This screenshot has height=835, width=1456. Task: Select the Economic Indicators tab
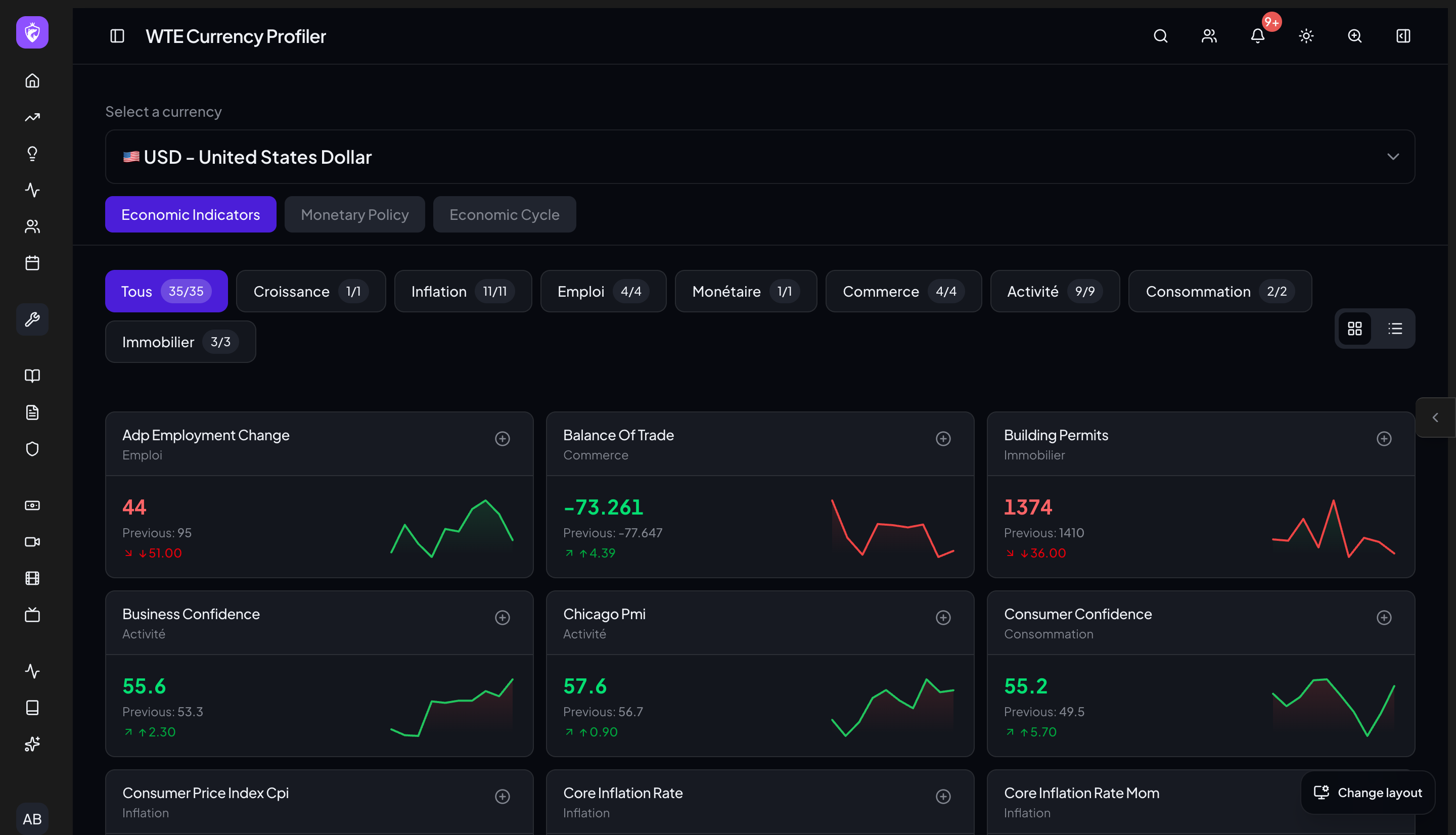(191, 214)
